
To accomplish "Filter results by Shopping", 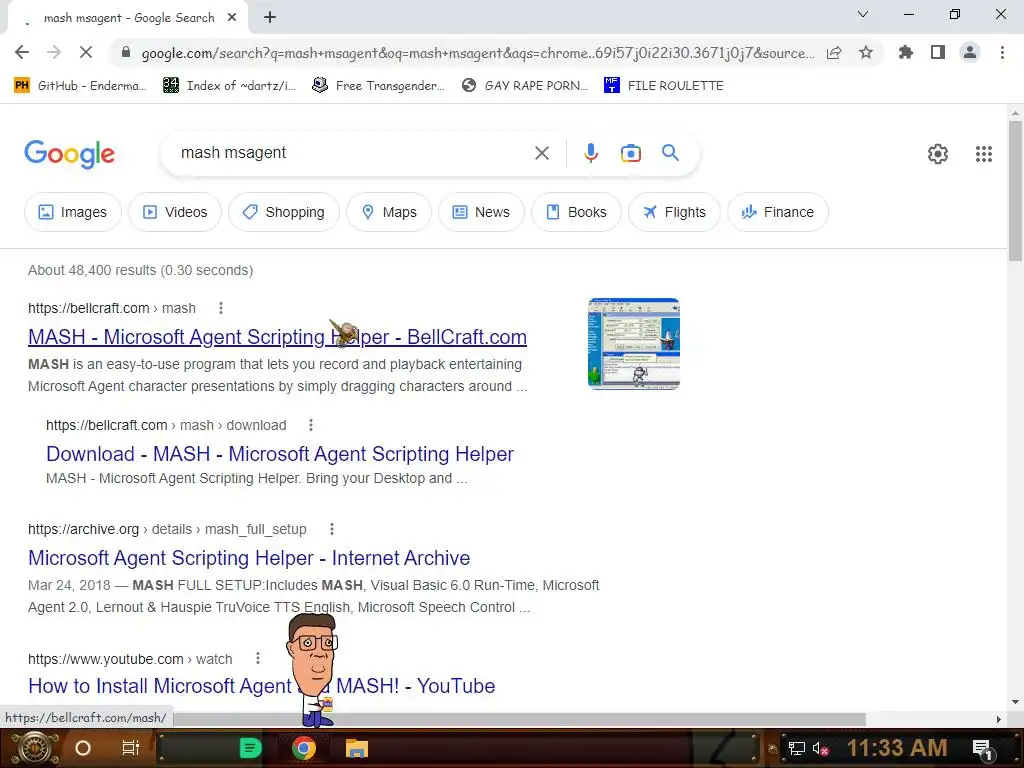I will pyautogui.click(x=283, y=212).
